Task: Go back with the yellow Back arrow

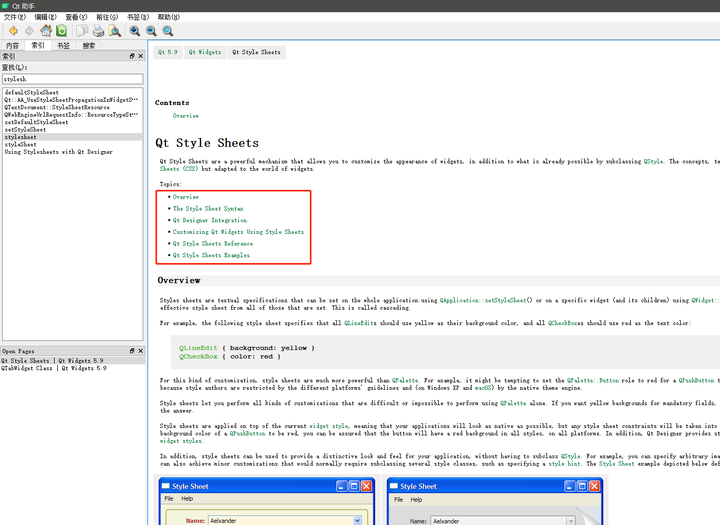Action: [x=13, y=31]
